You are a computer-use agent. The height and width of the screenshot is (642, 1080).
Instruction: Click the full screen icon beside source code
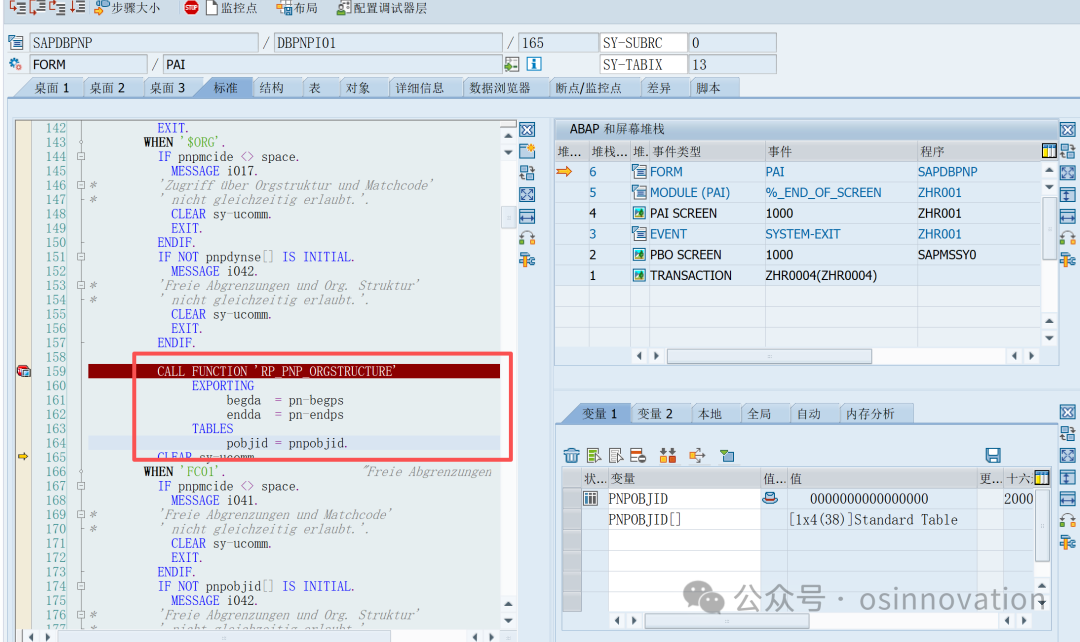point(528,195)
